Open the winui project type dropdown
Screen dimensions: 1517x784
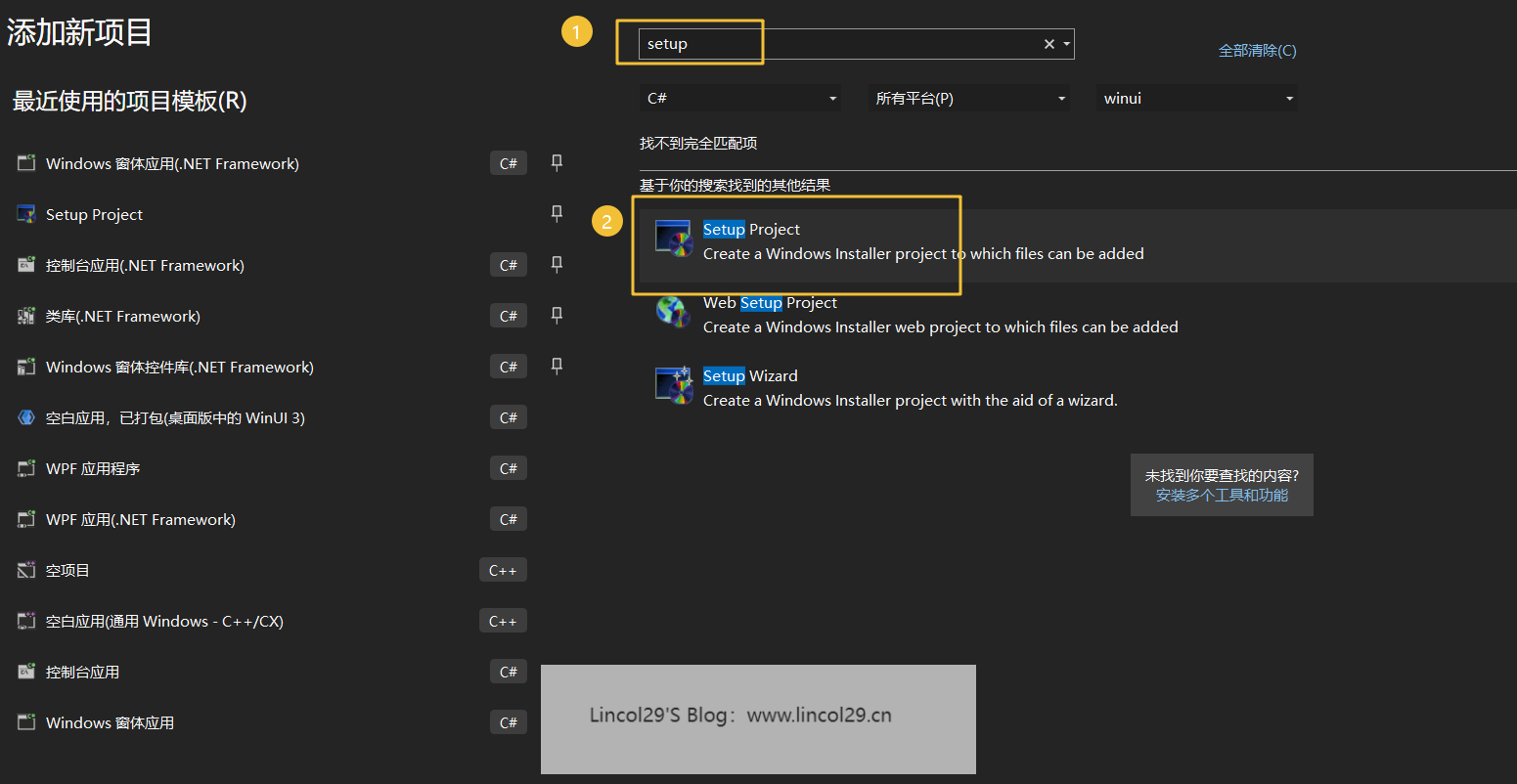(x=1197, y=98)
